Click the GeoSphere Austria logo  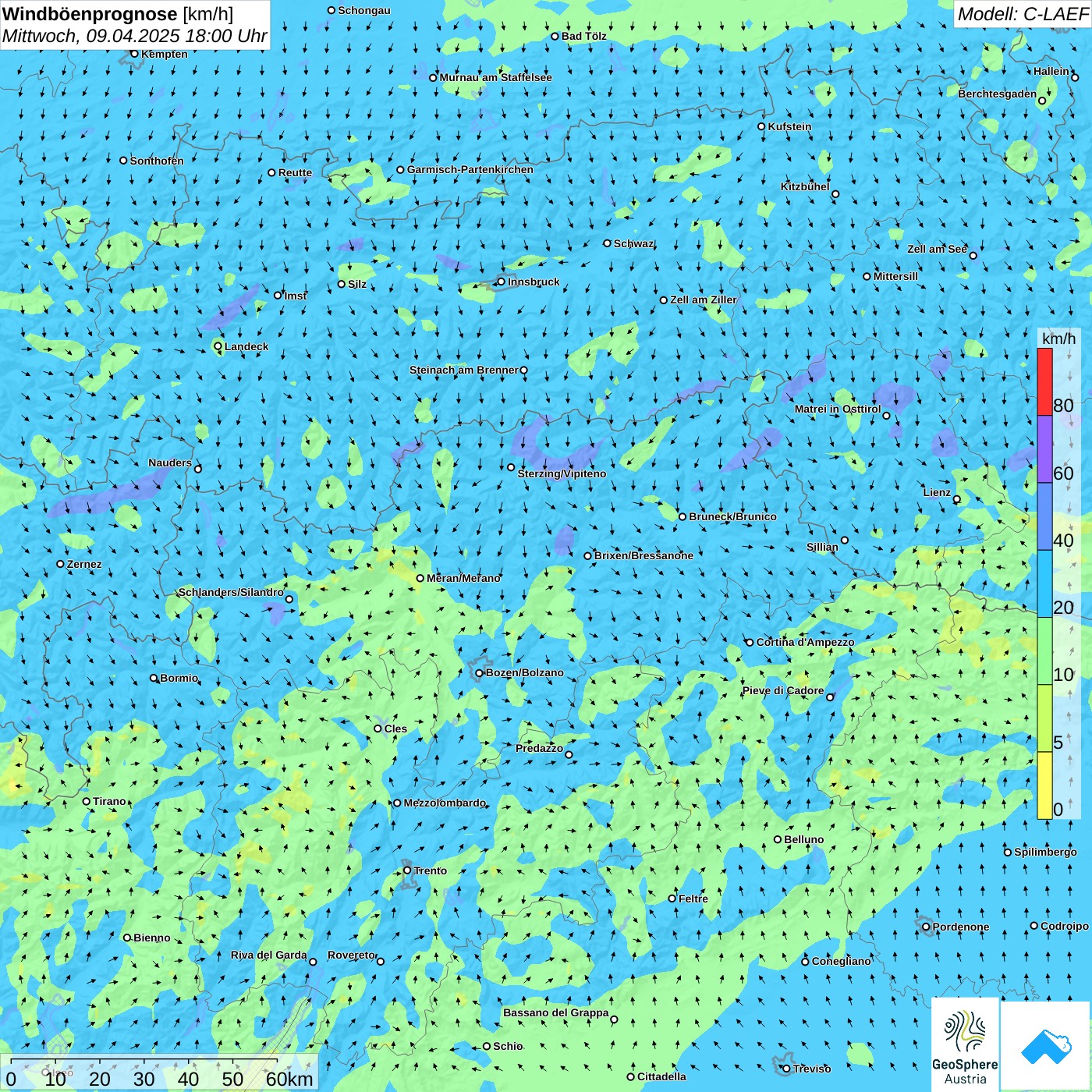(965, 1044)
